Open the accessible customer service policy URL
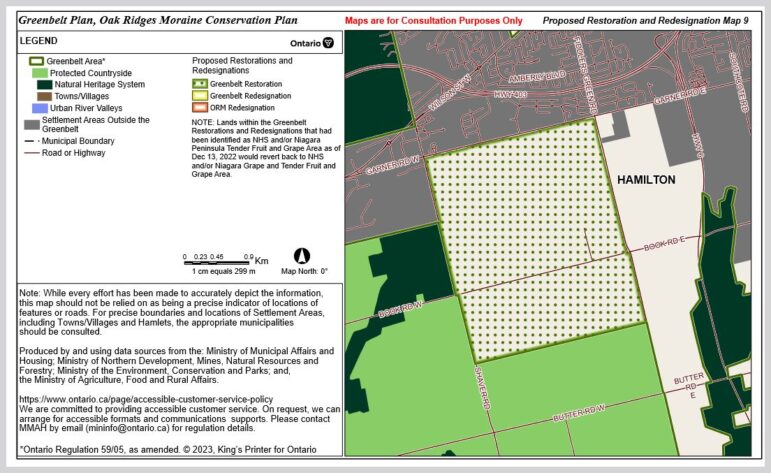 146,399
